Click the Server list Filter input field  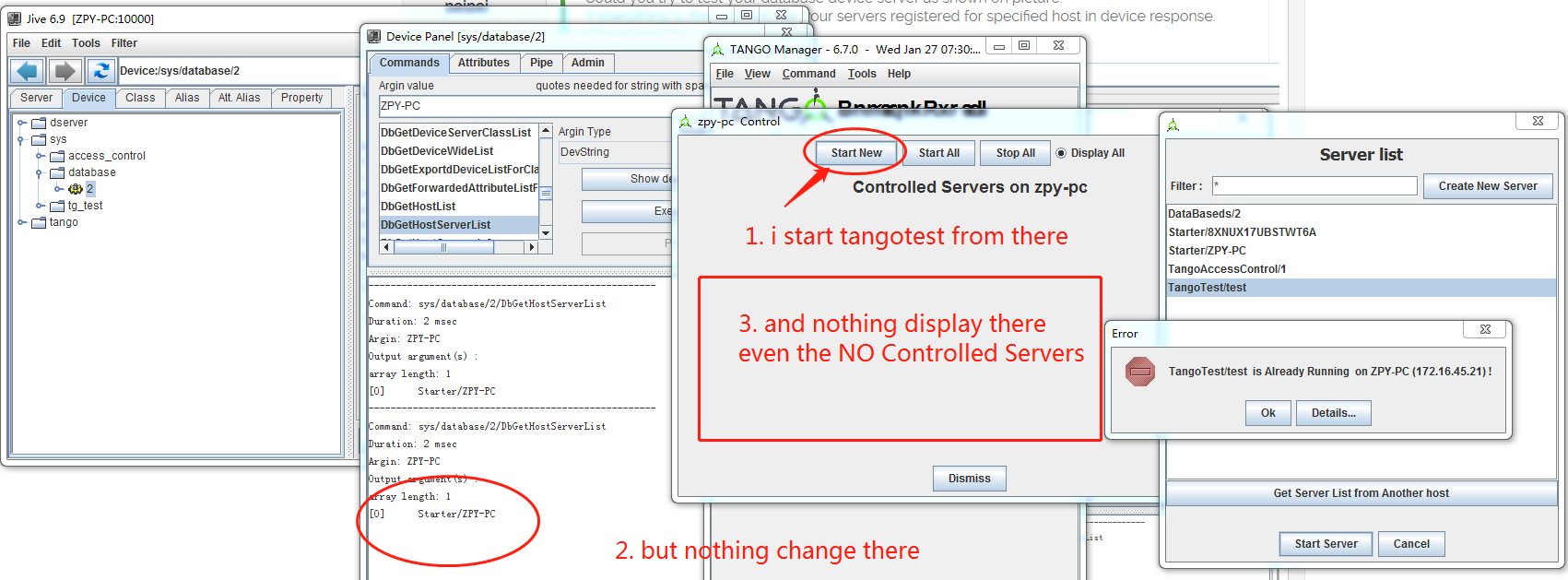tap(1315, 186)
